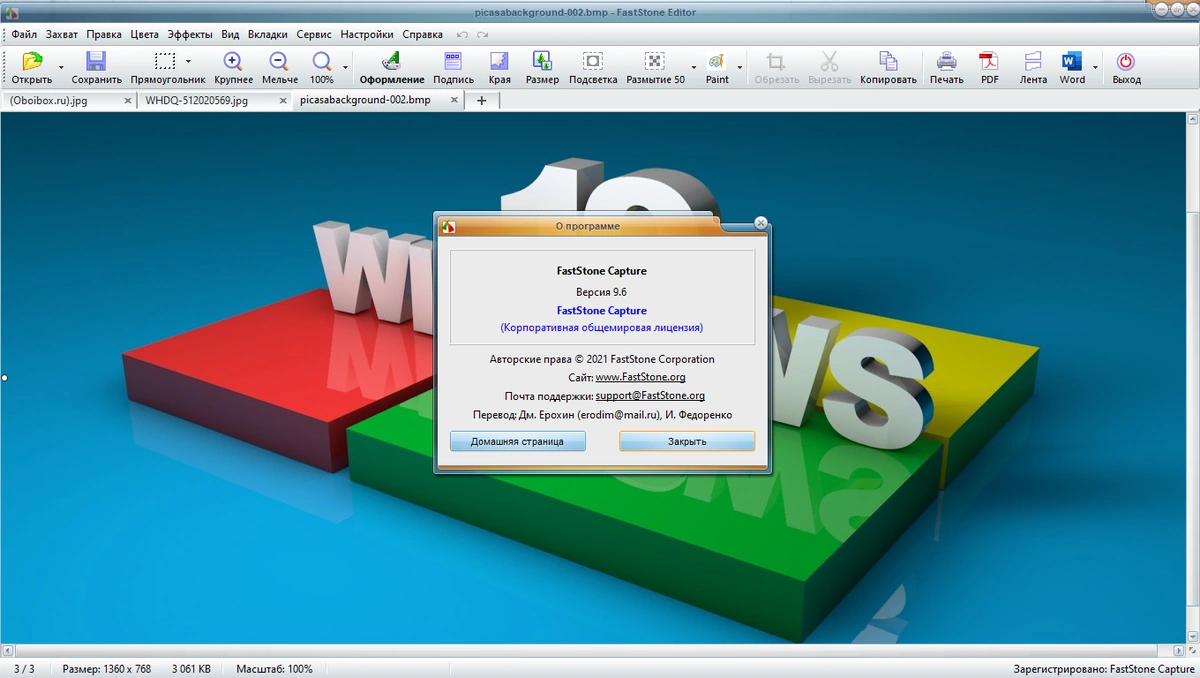
Task: Click the redo arrow in the menu bar
Action: pos(482,34)
